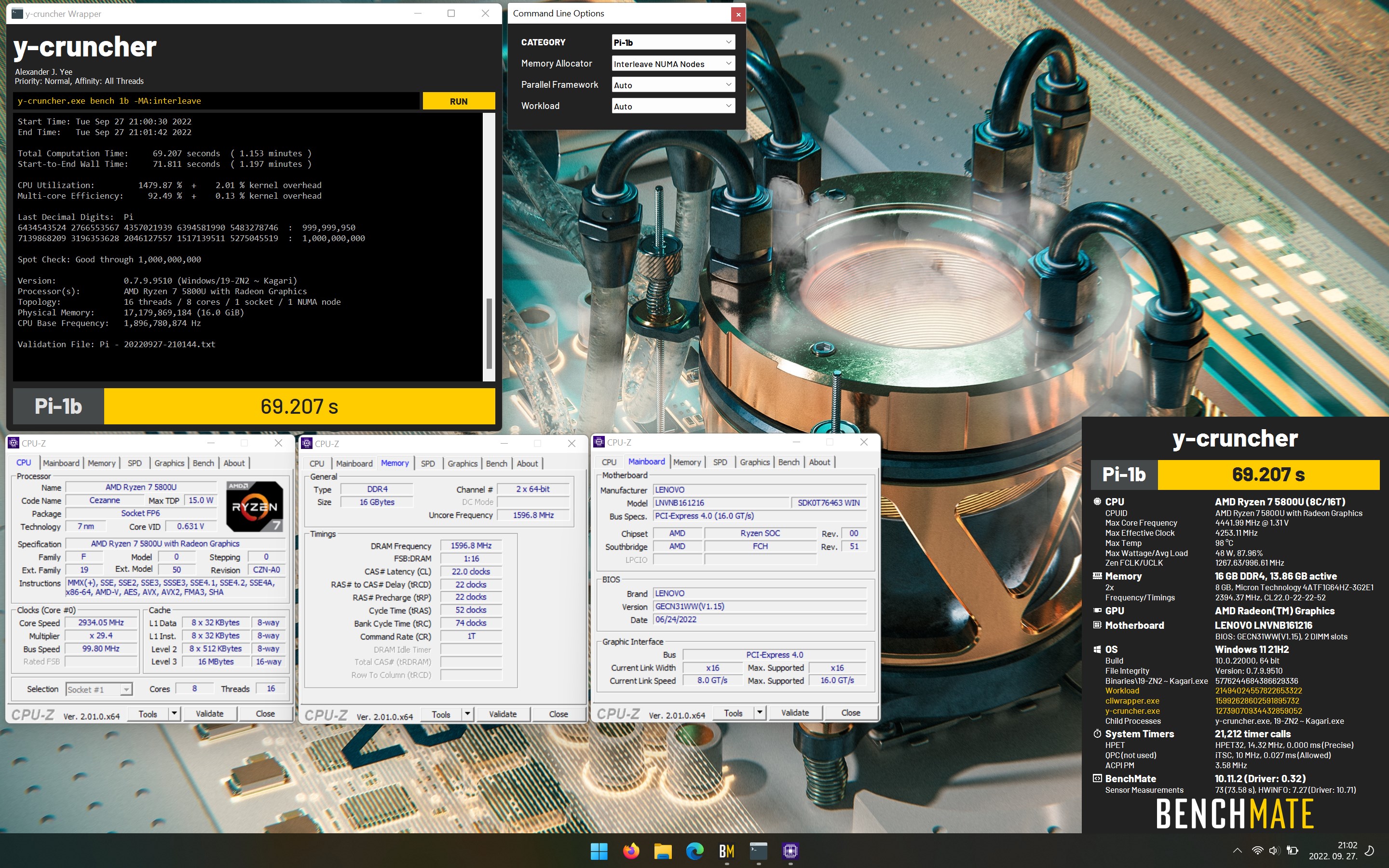Click Tools button in left CPU-Z window
The image size is (1389, 868).
148,714
